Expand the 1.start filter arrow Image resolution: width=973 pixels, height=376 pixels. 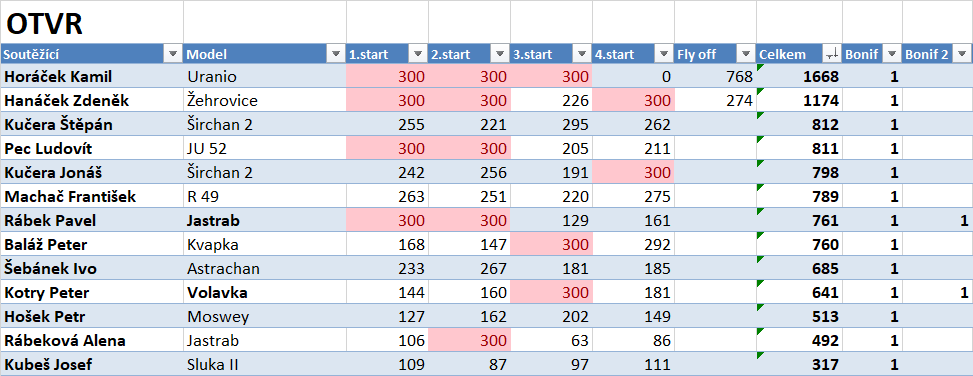click(418, 55)
